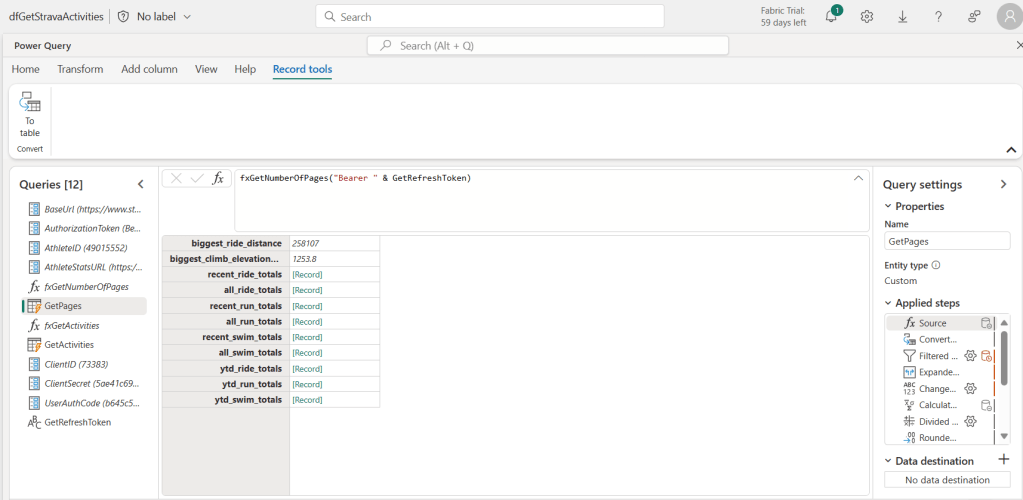Collapse the Queries pane
The image size is (1023, 500).
click(x=141, y=184)
